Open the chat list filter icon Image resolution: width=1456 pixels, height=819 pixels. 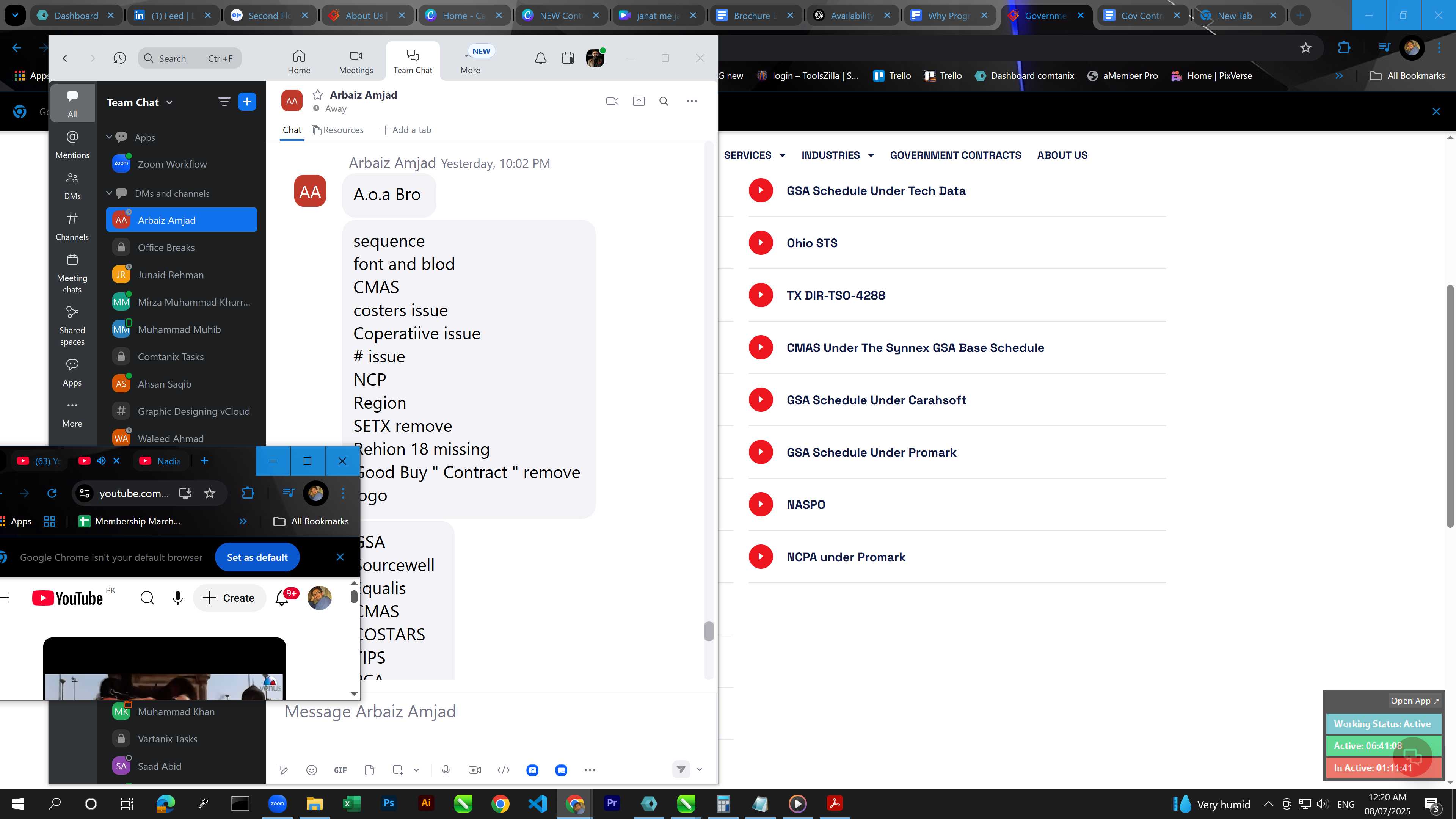tap(224, 102)
